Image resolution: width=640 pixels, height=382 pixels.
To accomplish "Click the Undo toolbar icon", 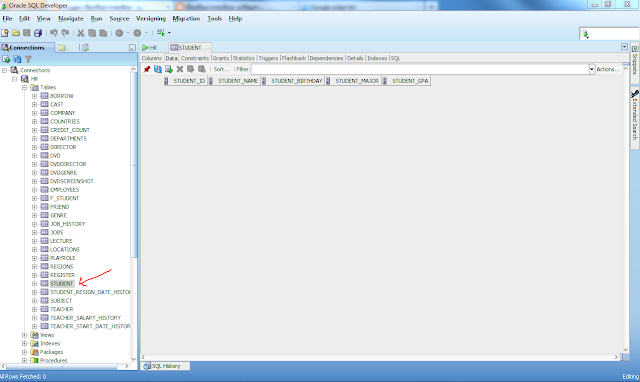I will [x=53, y=33].
